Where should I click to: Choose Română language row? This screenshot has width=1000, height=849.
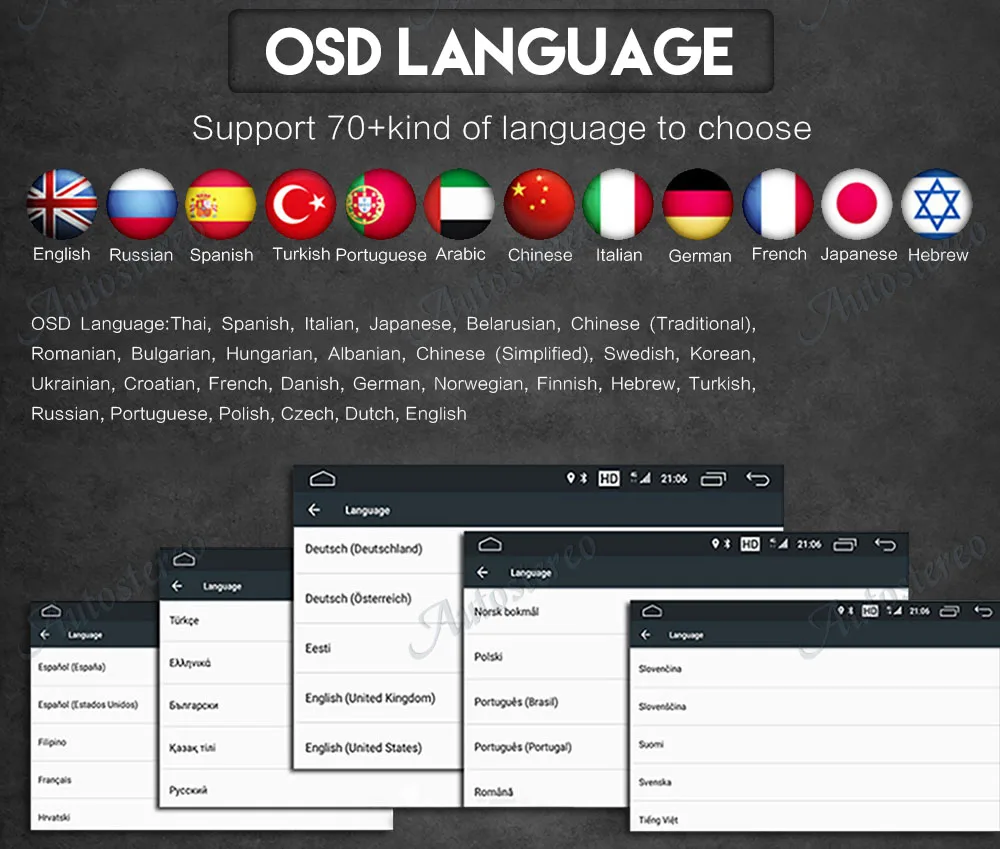tap(546, 790)
